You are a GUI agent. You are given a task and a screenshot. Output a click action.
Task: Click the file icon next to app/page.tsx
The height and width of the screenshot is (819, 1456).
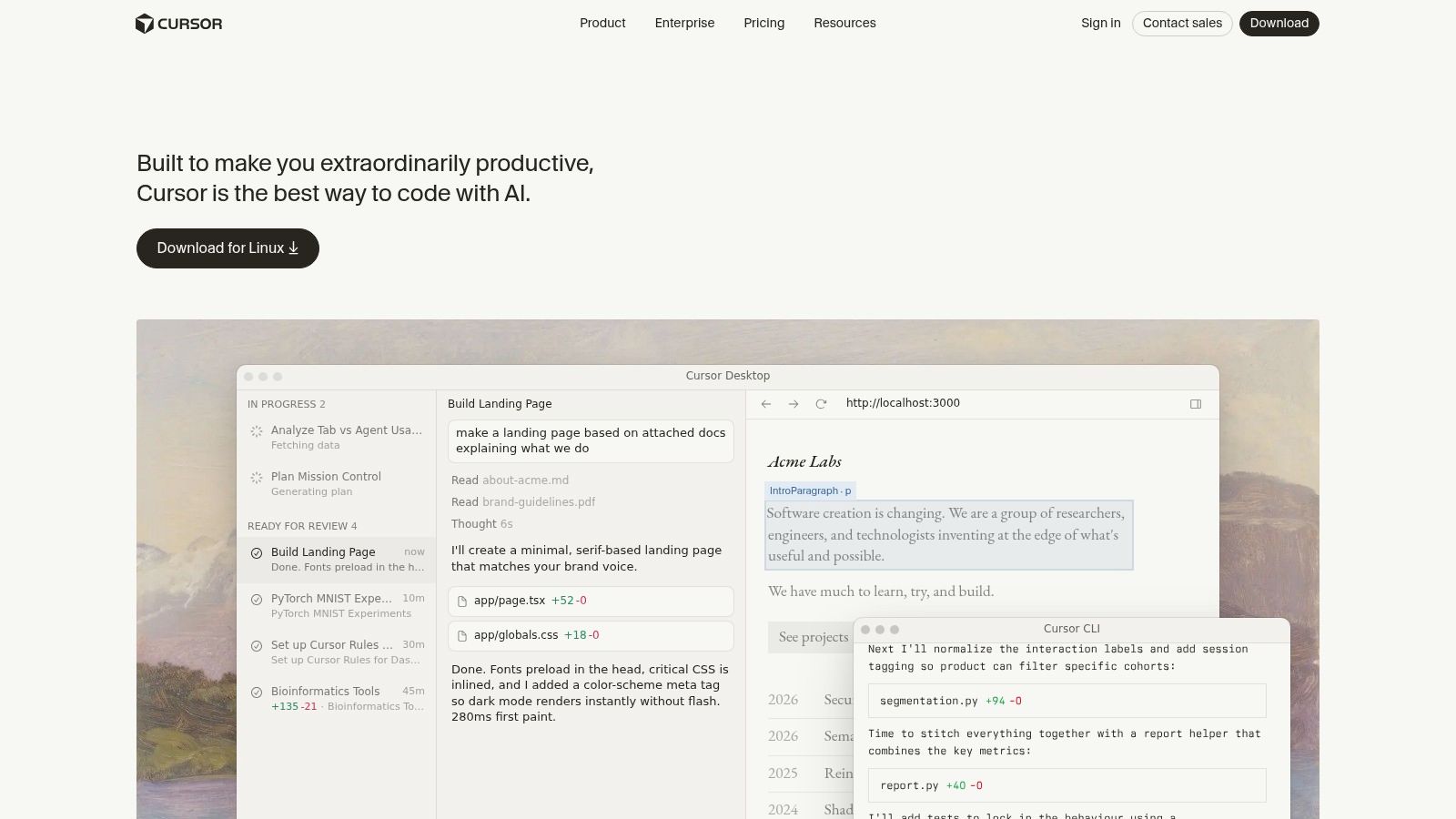pyautogui.click(x=462, y=602)
